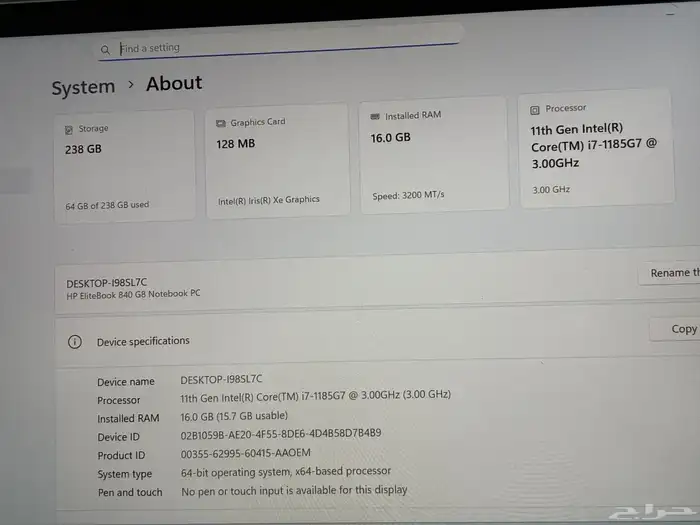Click the Find a setting search box
The width and height of the screenshot is (700, 525).
[280, 43]
